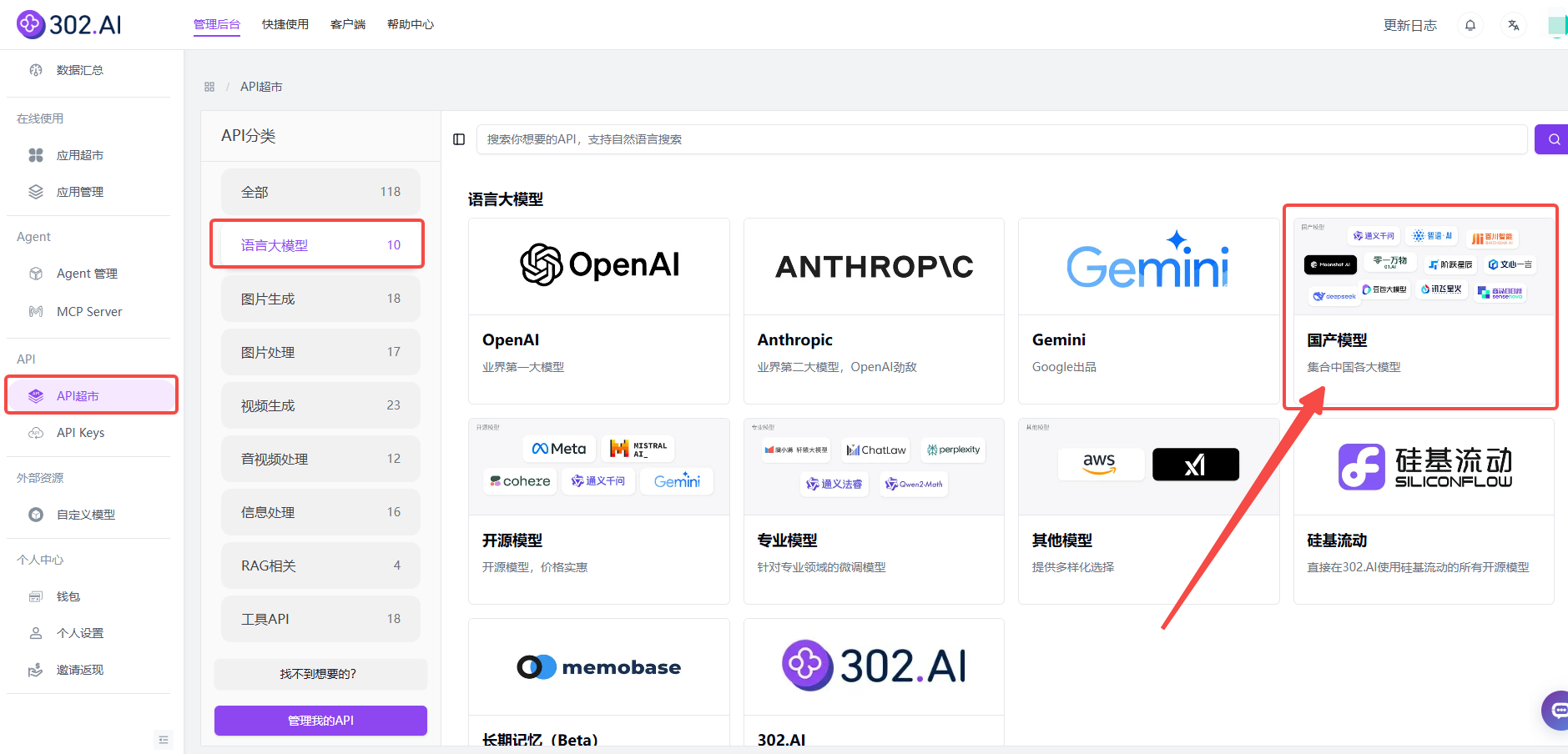Select the 全部 category with 118
The image size is (1568, 754).
point(320,192)
